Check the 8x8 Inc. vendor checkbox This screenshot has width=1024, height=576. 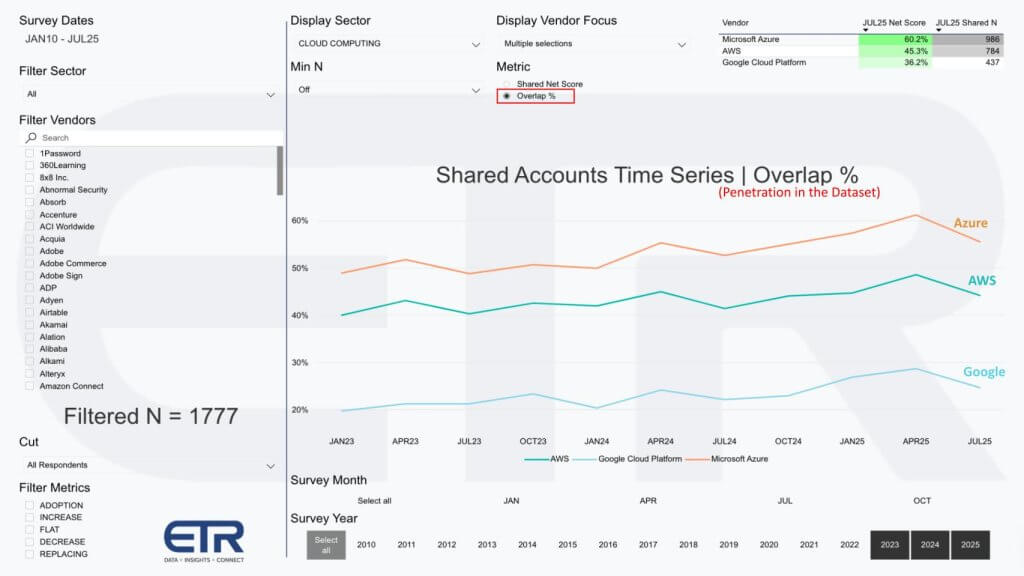click(29, 178)
